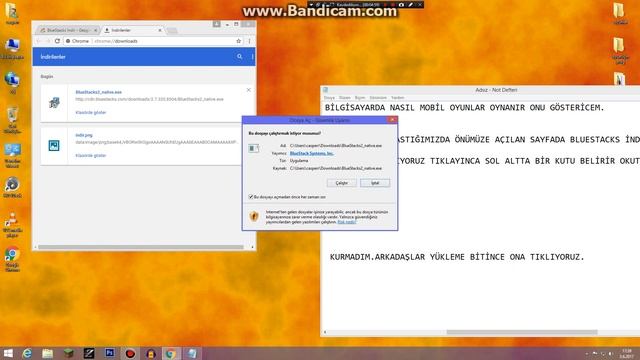The image size is (640, 360).
Task: Click Chrome downloads horizontal scrollbar
Action: (x=141, y=247)
